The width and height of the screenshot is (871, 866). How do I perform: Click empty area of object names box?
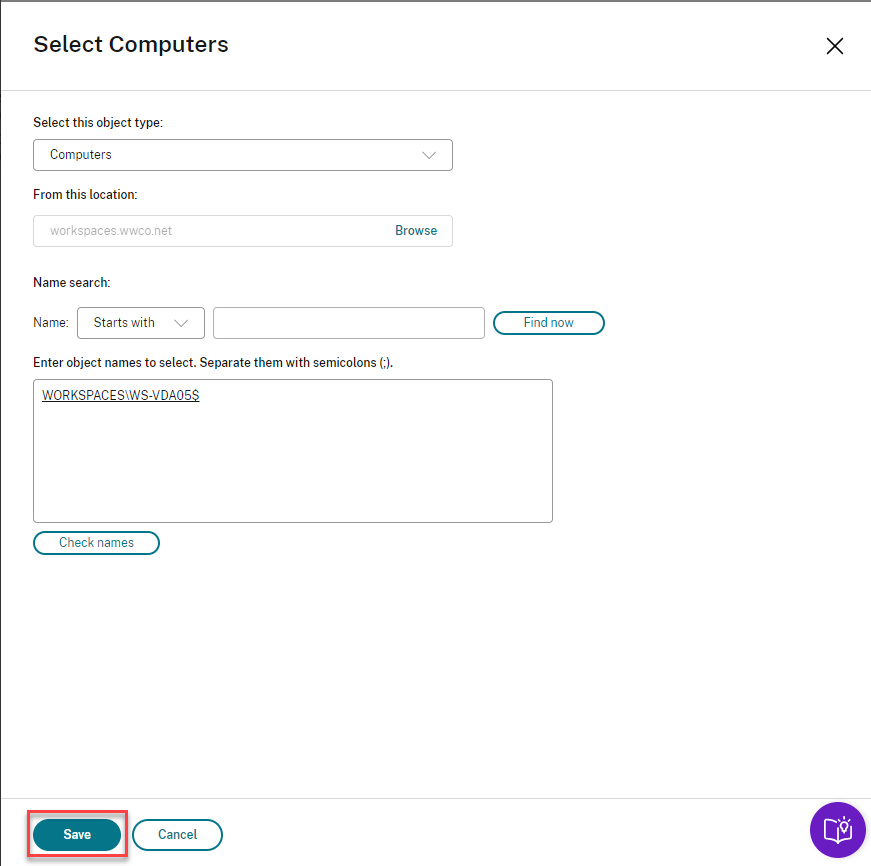[292, 470]
